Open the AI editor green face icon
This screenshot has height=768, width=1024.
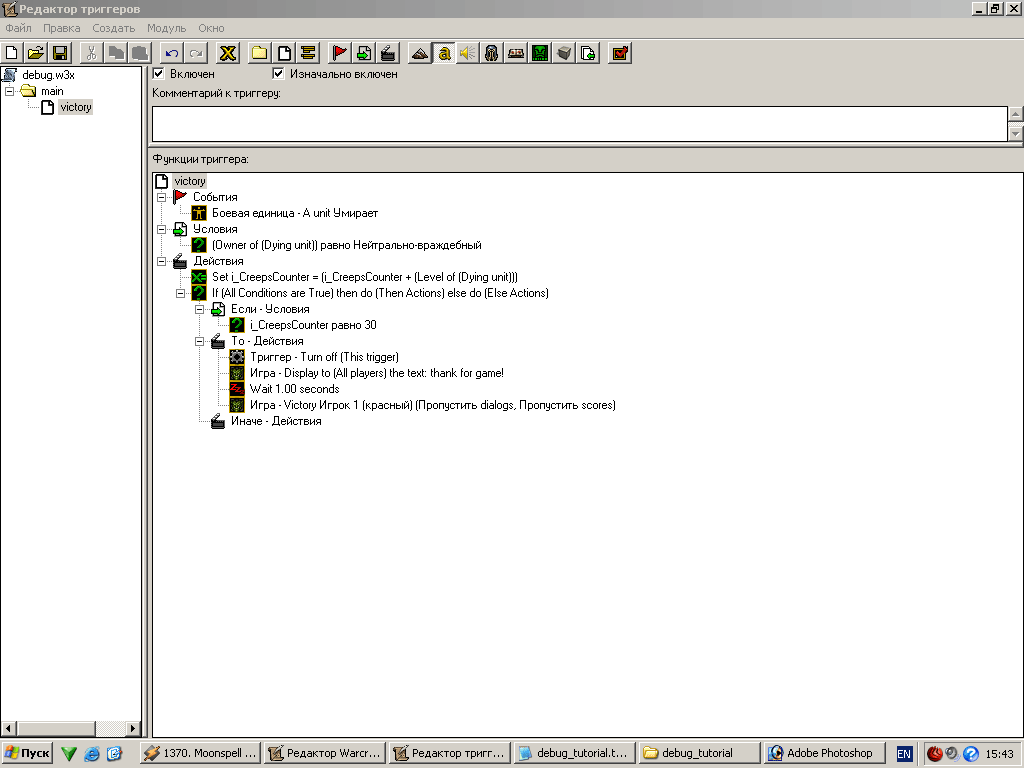pyautogui.click(x=540, y=53)
